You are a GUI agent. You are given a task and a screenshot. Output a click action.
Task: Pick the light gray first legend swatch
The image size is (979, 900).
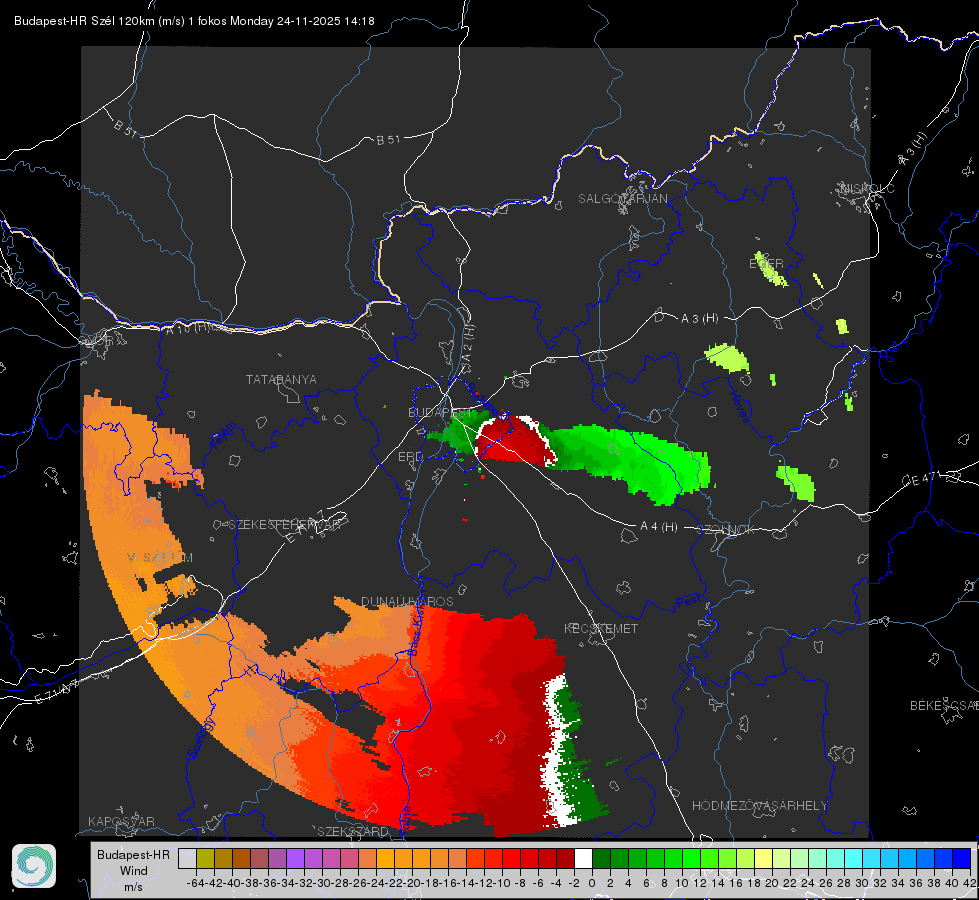187,858
